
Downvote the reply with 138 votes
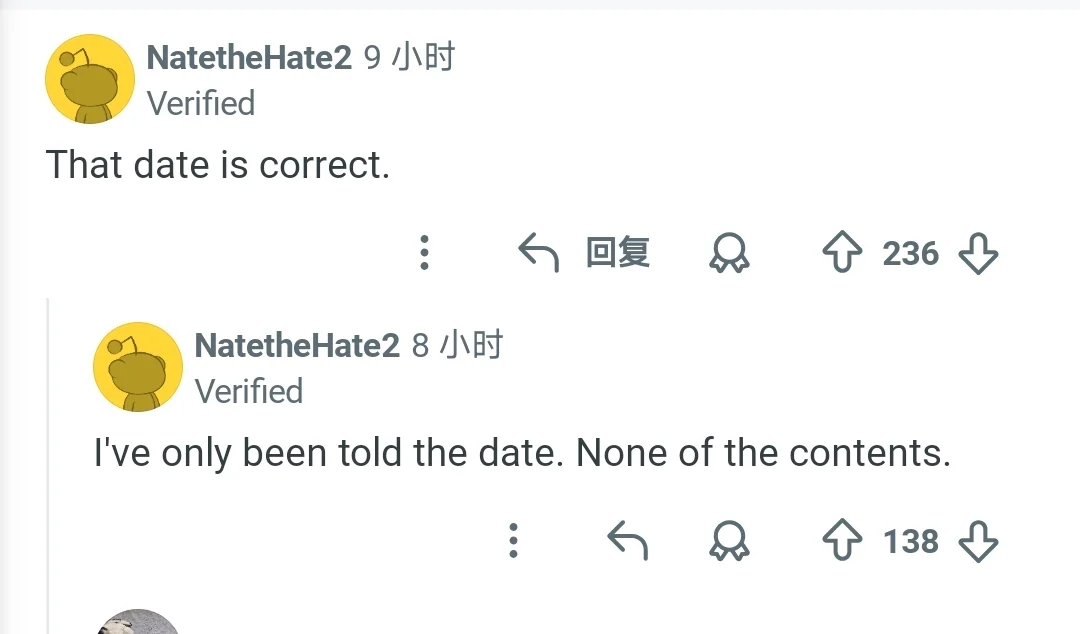tap(977, 542)
